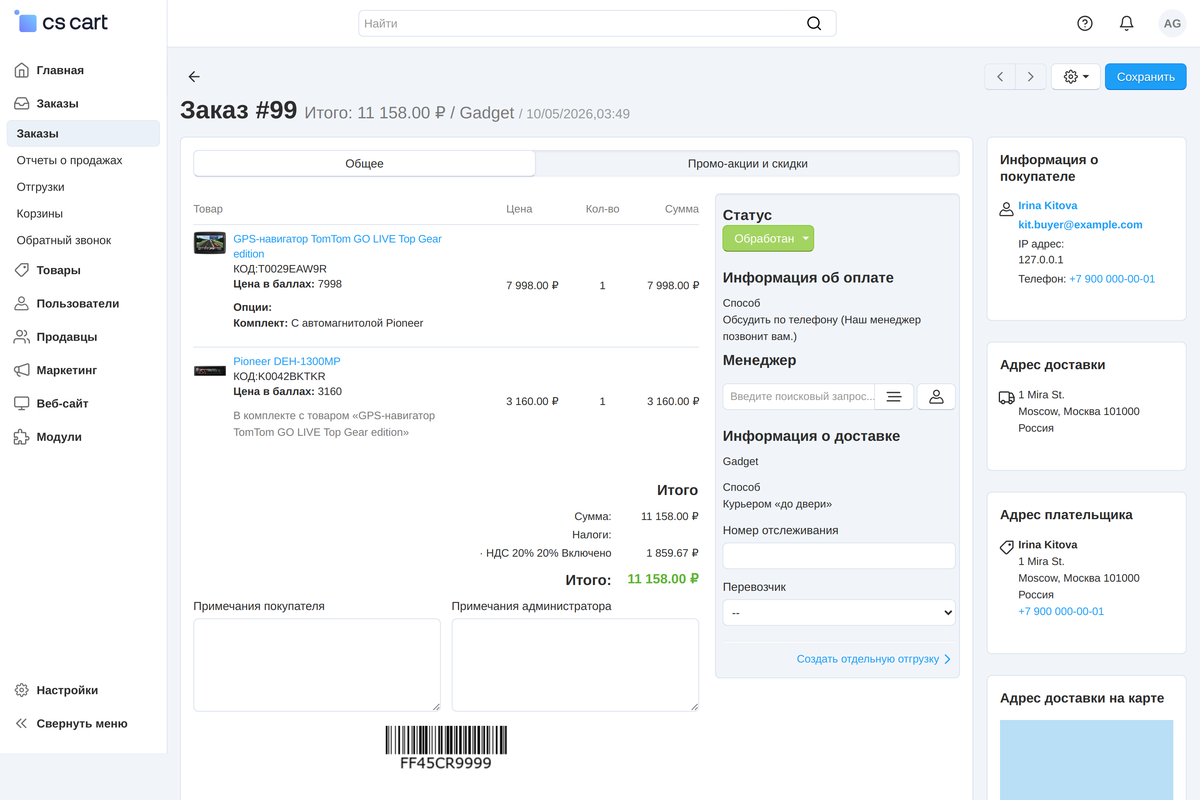Collapse the menu with Свернуть меню
The height and width of the screenshot is (800, 1200).
83,723
